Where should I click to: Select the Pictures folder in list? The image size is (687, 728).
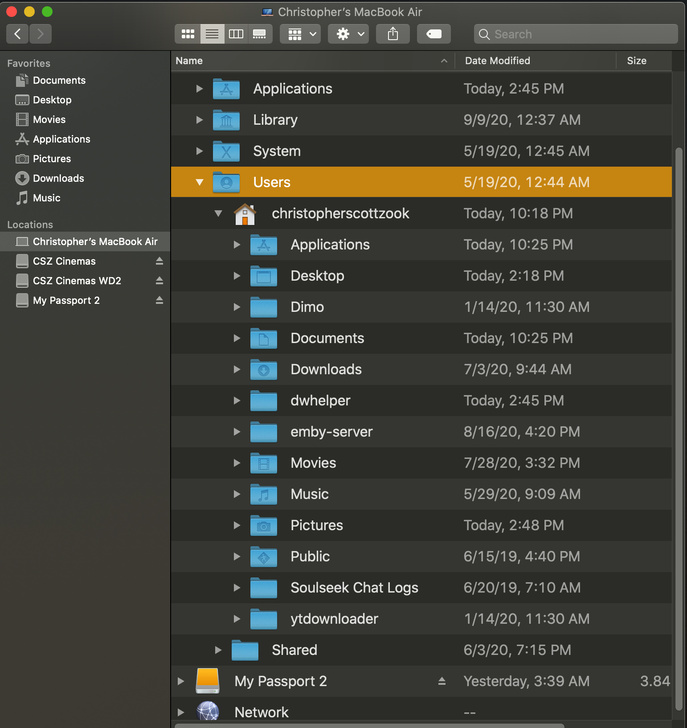click(421, 525)
